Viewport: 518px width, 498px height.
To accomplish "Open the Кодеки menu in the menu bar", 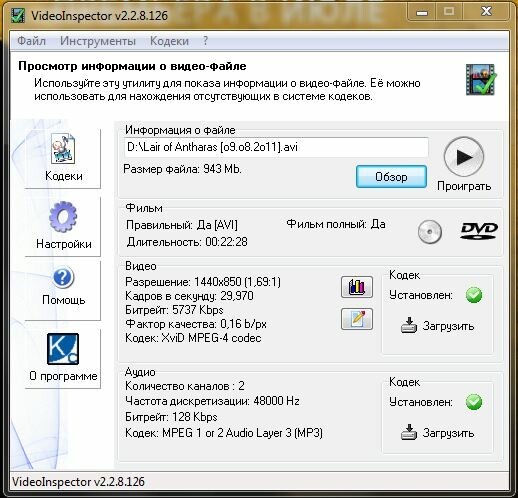I will point(169,41).
